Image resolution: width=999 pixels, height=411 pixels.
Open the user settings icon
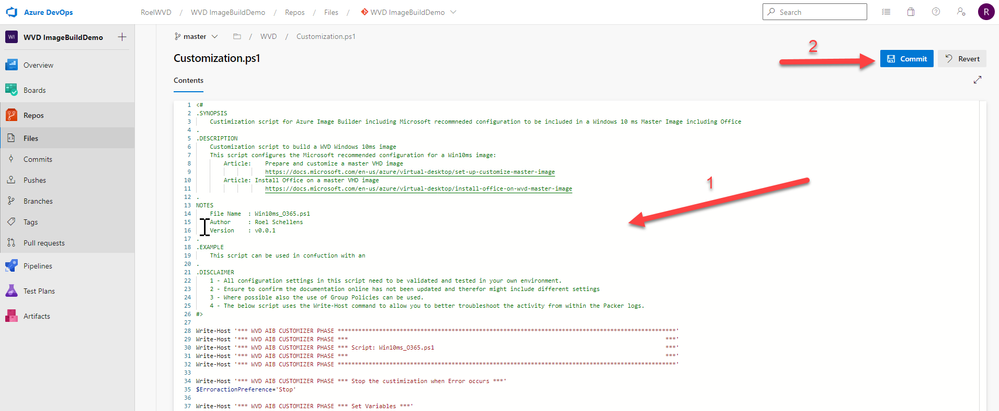[961, 12]
